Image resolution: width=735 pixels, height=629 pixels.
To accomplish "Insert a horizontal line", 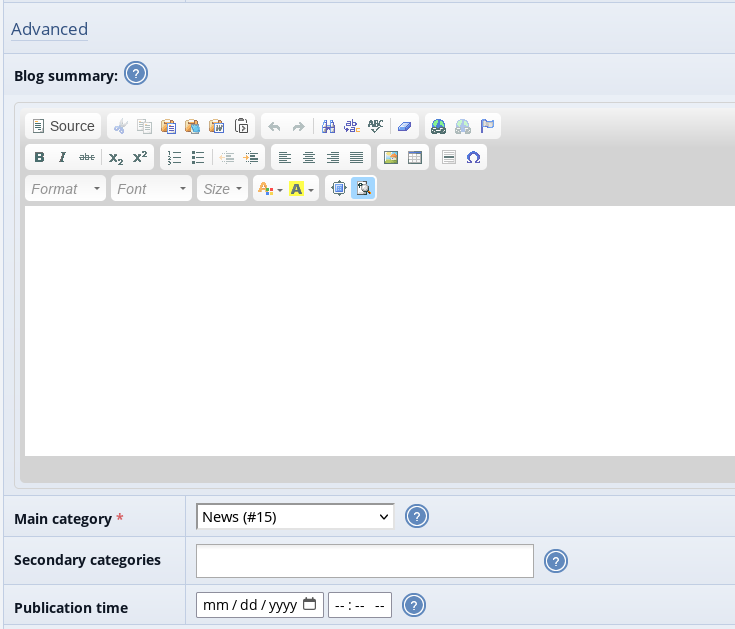I will coord(449,157).
